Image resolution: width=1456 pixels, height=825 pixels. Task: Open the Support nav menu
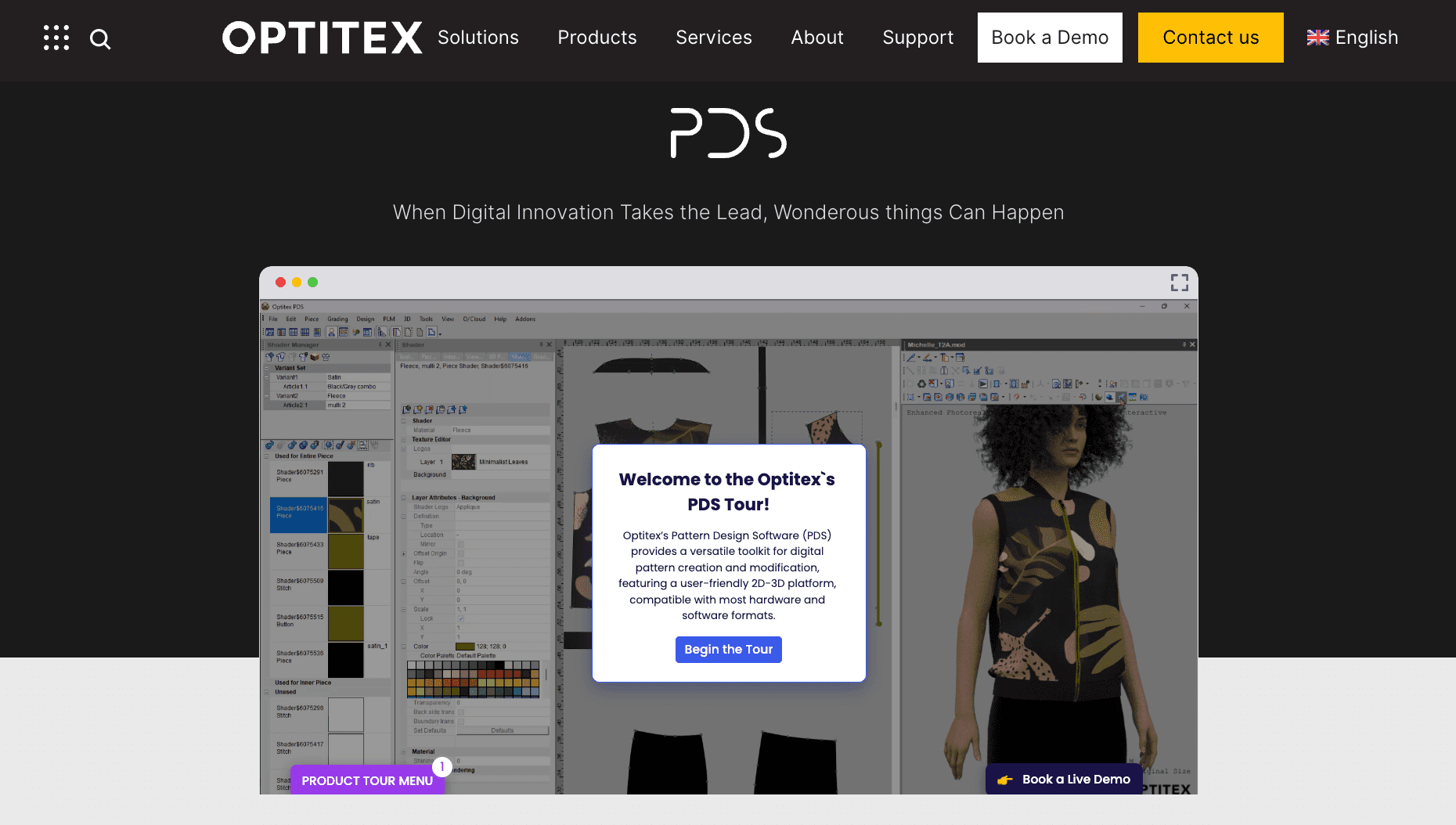click(x=917, y=38)
